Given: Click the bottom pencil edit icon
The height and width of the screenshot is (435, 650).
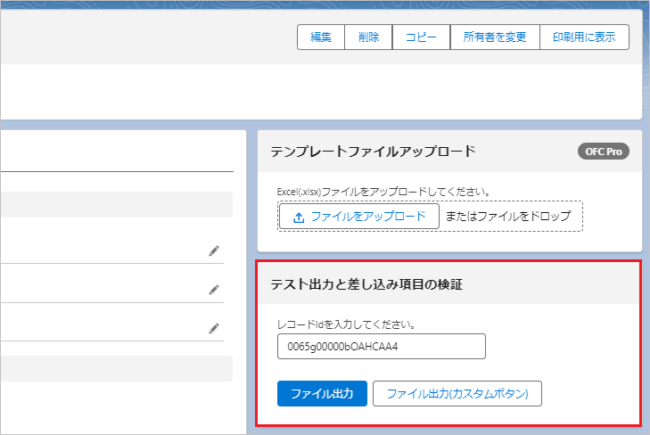Looking at the screenshot, I should click(x=213, y=327).
